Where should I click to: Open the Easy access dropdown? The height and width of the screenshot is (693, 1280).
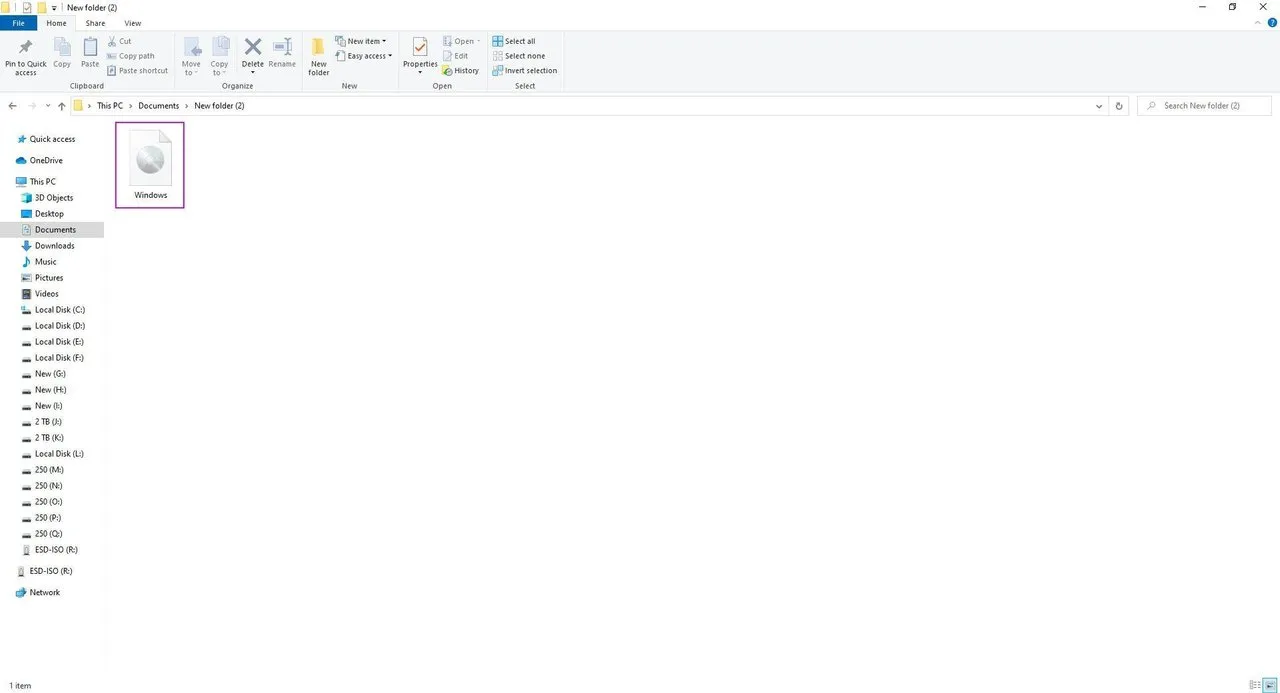(x=363, y=56)
